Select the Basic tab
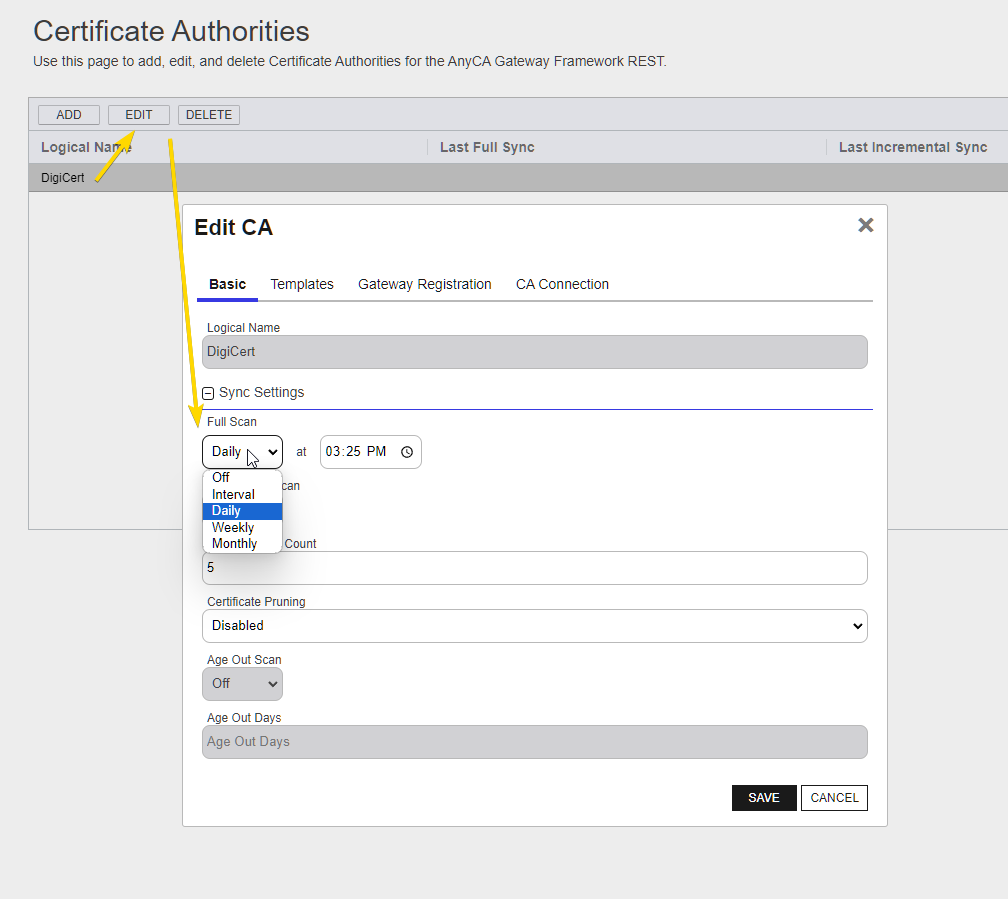The image size is (1008, 899). click(227, 284)
